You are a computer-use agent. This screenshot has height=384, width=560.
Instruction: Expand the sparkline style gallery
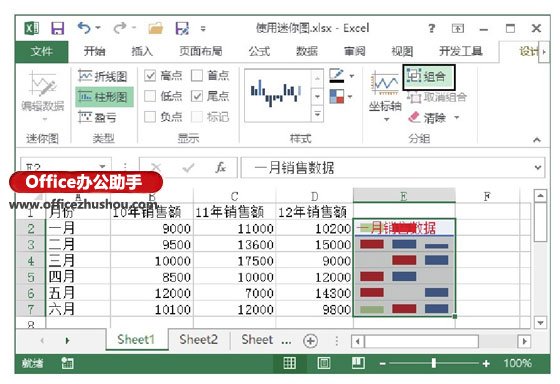318,115
